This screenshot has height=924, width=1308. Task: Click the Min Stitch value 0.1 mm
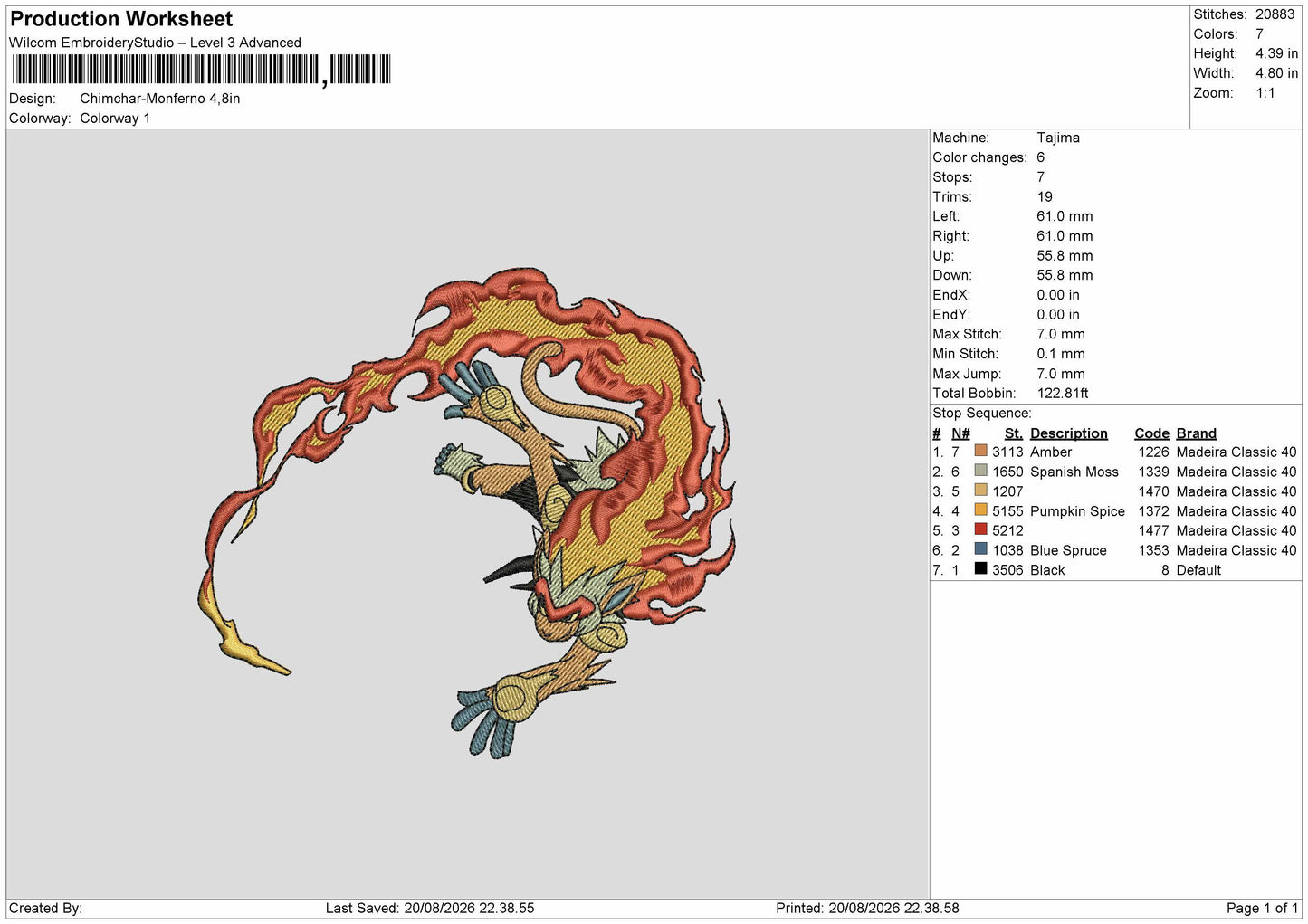coord(1061,354)
